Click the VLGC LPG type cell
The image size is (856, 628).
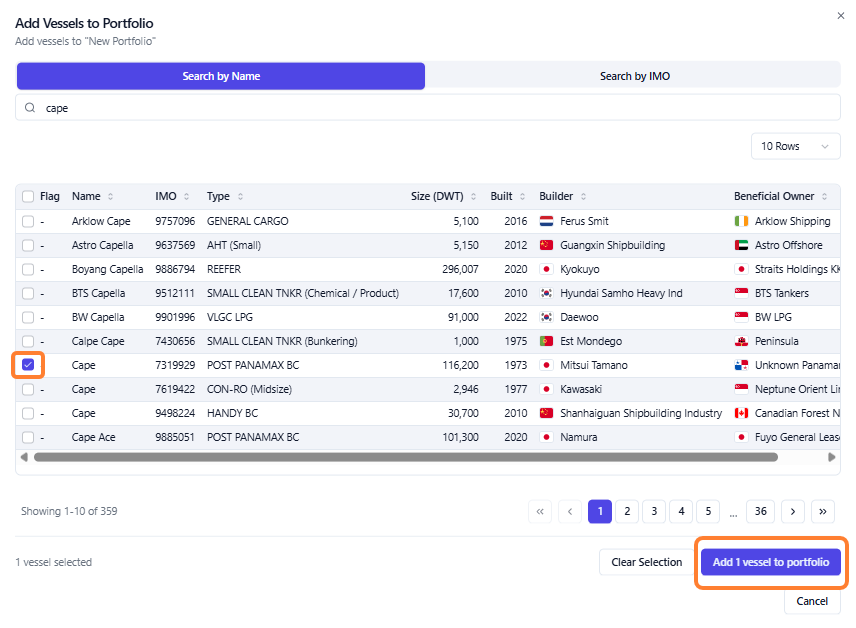[230, 318]
